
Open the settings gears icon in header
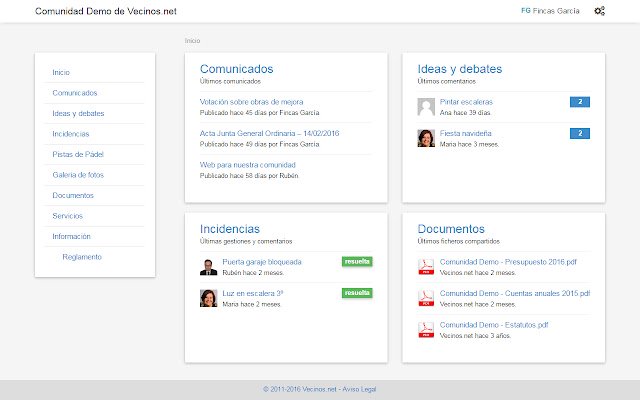(x=599, y=11)
